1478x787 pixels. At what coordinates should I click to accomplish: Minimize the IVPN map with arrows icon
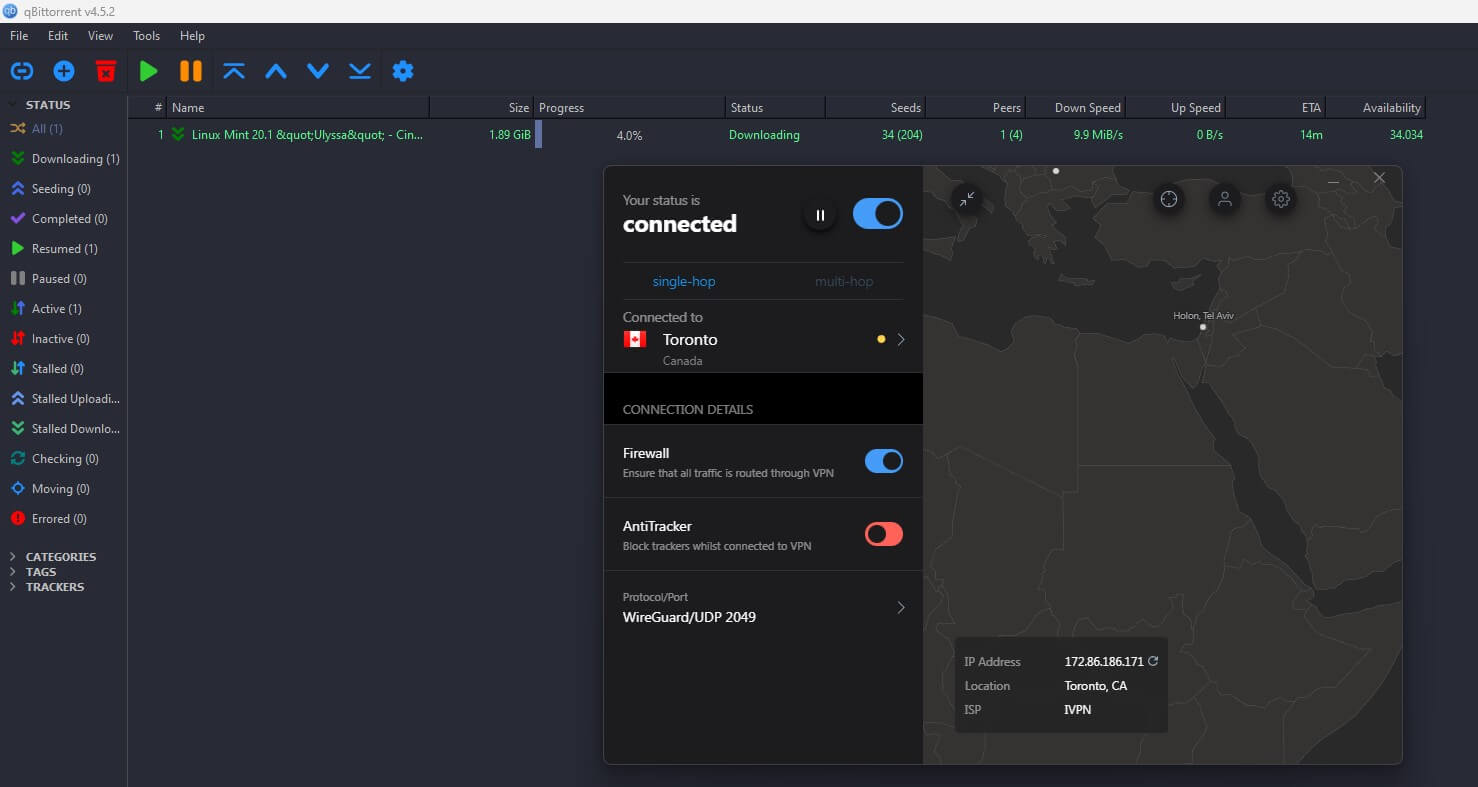(967, 199)
